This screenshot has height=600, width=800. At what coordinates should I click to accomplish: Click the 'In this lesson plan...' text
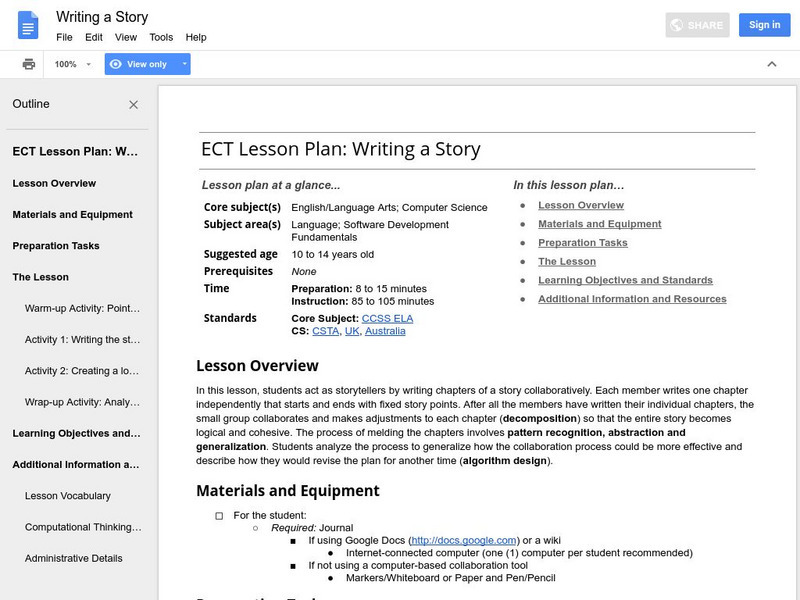coord(568,185)
